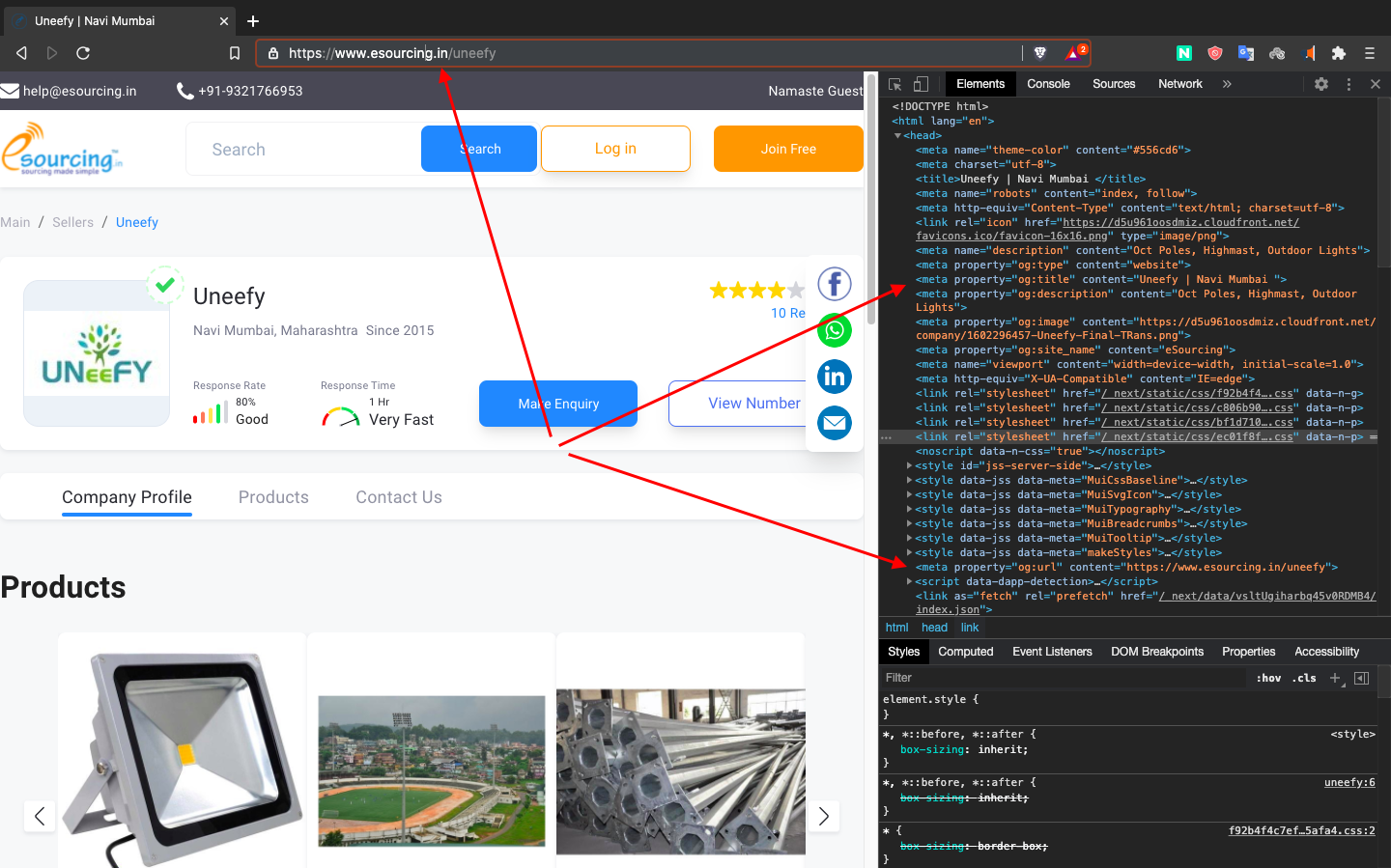
Task: Open the Computed styles tab
Action: tap(966, 652)
